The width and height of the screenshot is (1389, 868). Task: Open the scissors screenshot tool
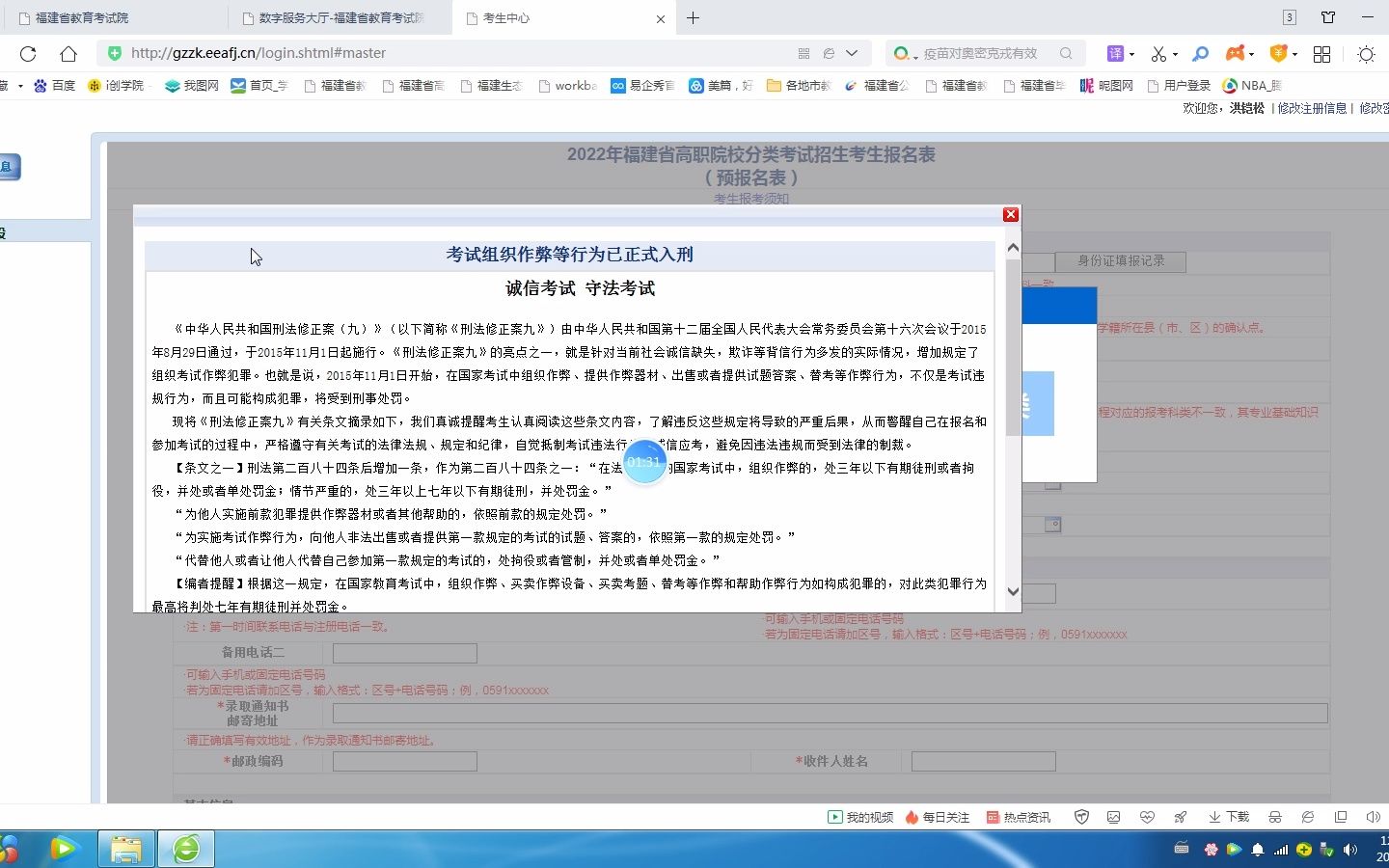point(1158,53)
